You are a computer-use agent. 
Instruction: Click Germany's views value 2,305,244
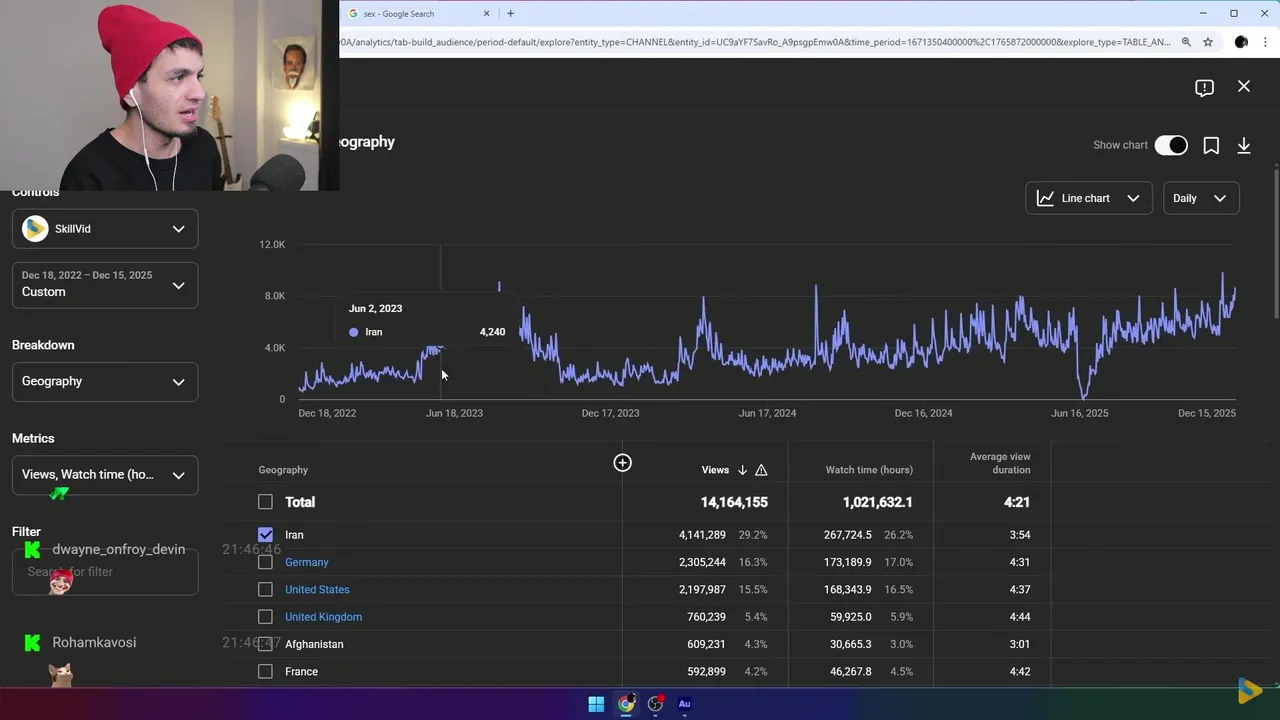click(702, 562)
